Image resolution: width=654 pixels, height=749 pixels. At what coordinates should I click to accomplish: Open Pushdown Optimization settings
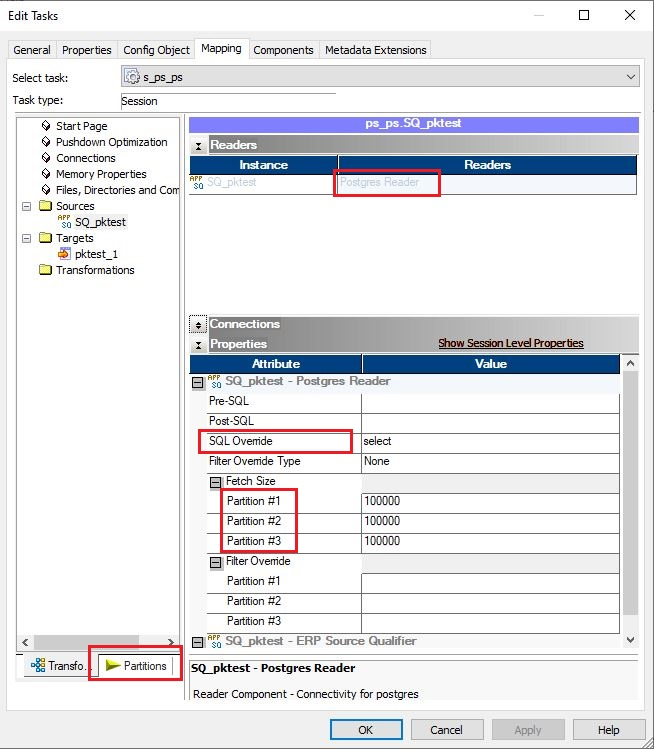[x=111, y=142]
